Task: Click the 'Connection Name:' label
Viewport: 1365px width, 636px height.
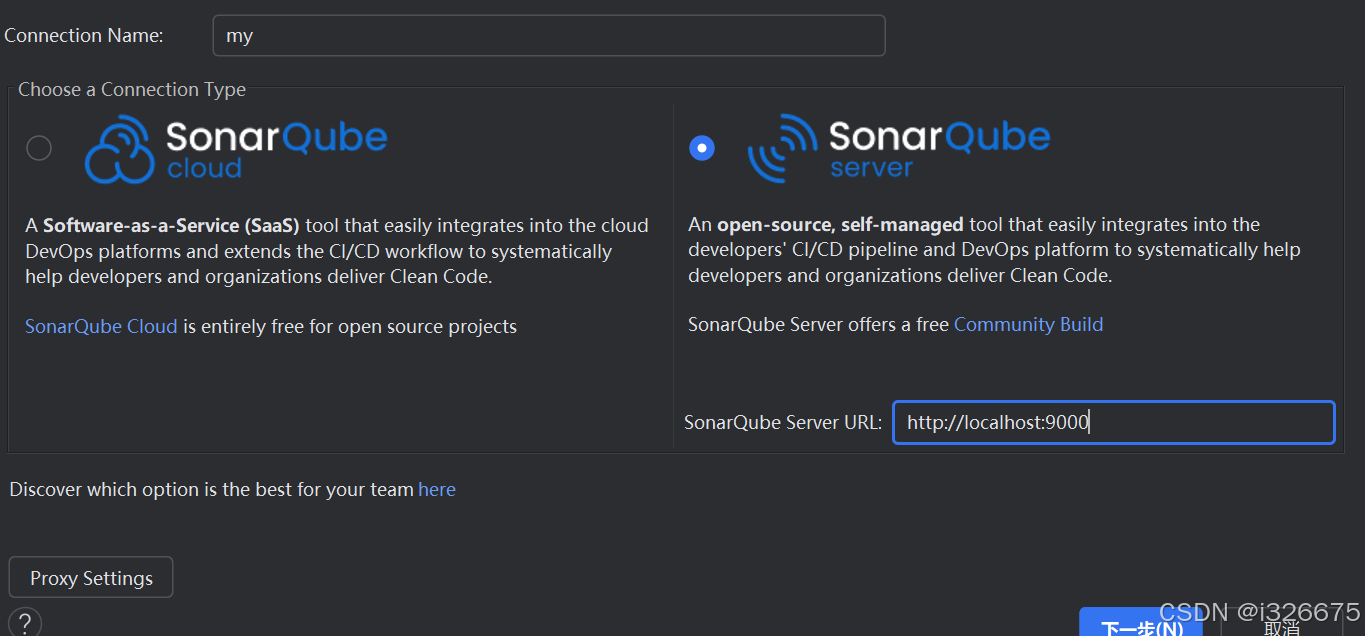Action: [84, 35]
